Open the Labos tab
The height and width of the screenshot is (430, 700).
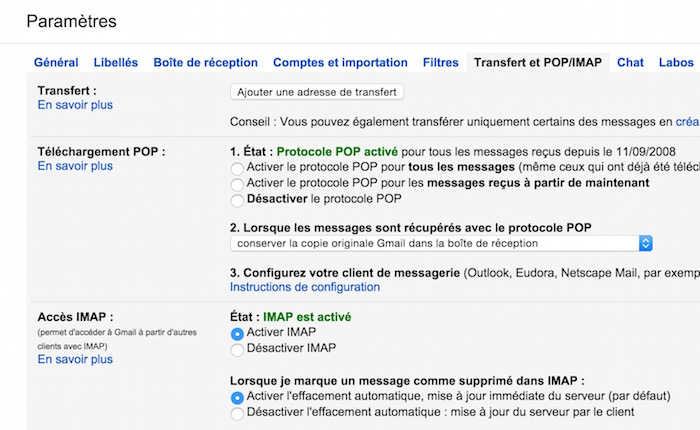(676, 62)
